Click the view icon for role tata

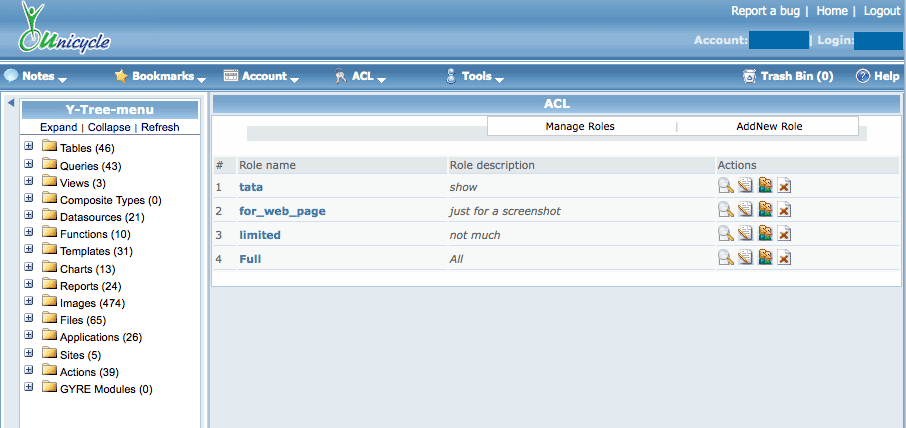pyautogui.click(x=725, y=185)
